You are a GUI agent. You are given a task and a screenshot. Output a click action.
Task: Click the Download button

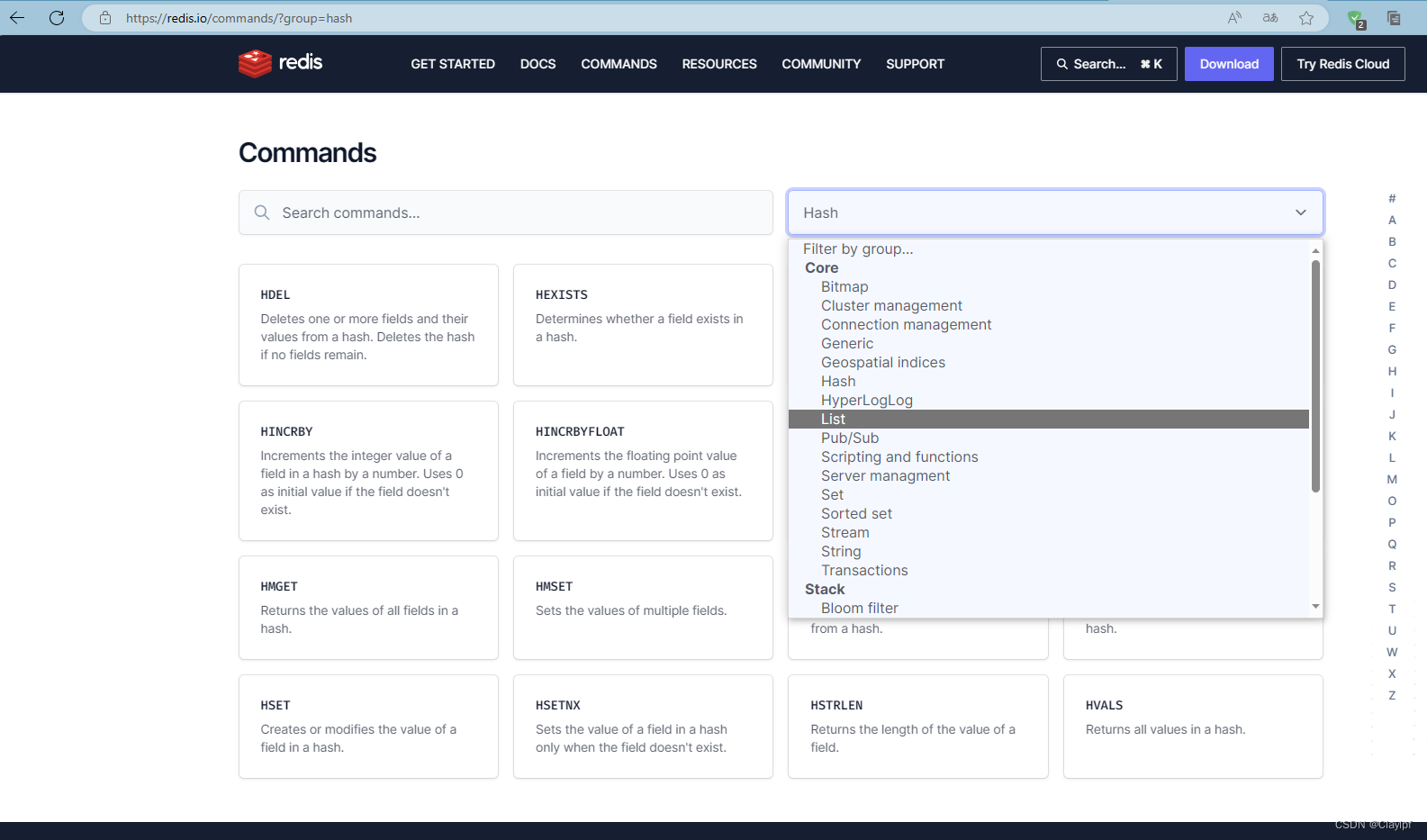pos(1229,64)
